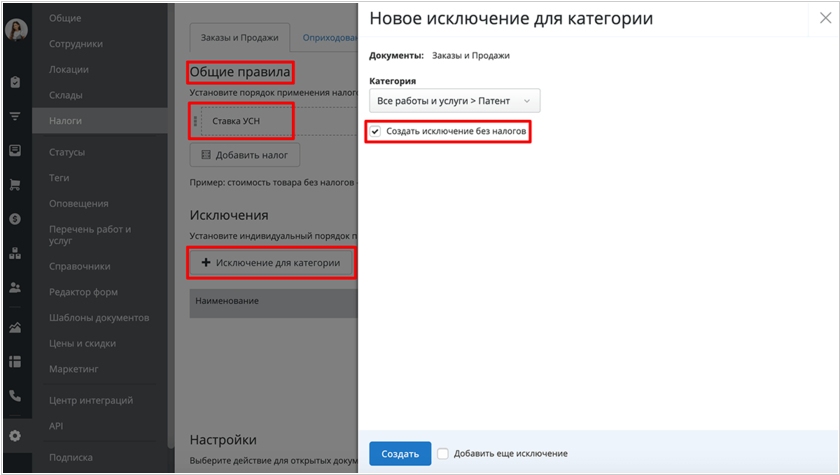The image size is (840, 475).
Task: Go to "Шаблоны документов" settings item
Action: click(x=99, y=317)
